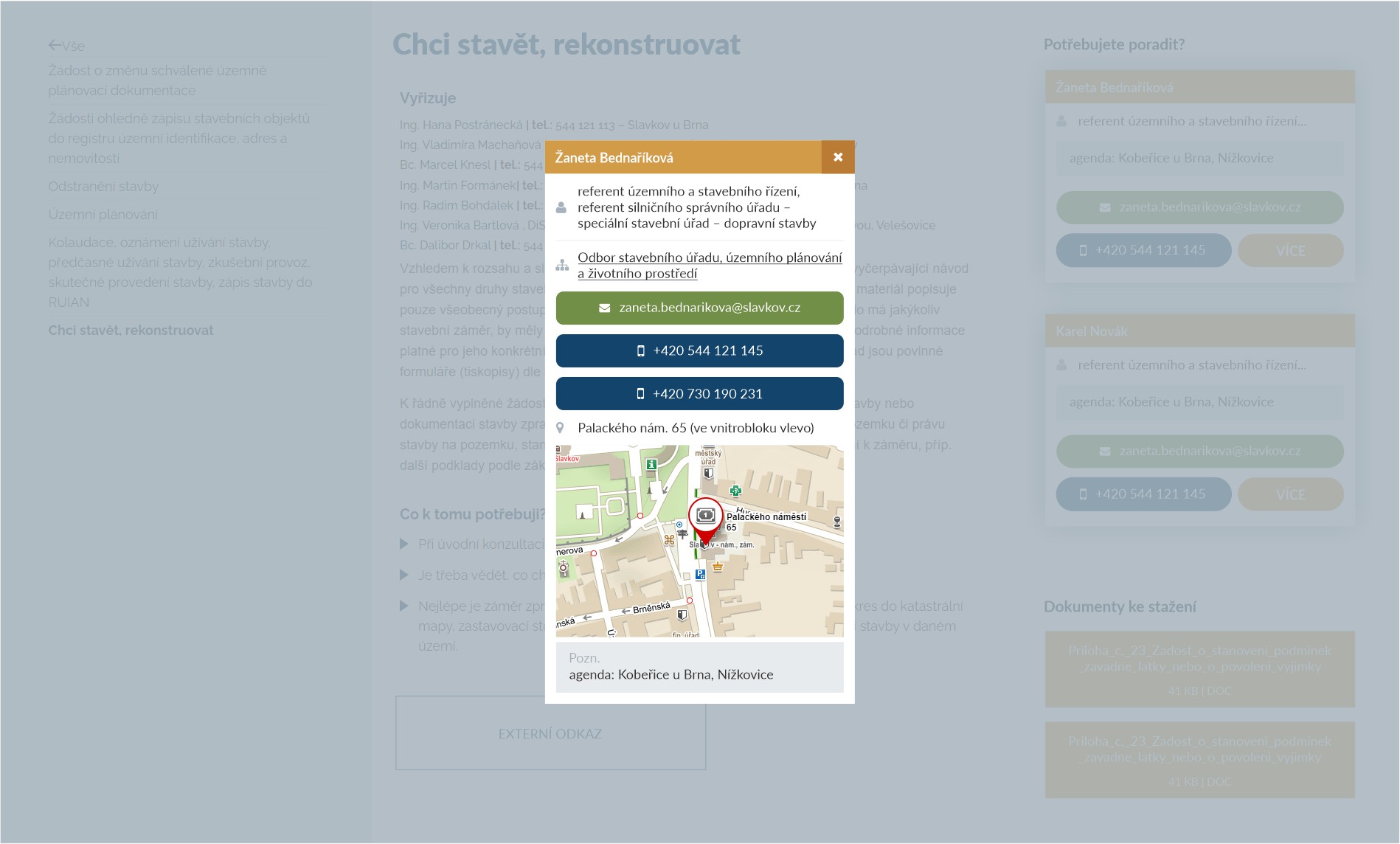The width and height of the screenshot is (1400, 844).
Task: Download the second Priloha_c._23 document
Action: click(x=1199, y=760)
